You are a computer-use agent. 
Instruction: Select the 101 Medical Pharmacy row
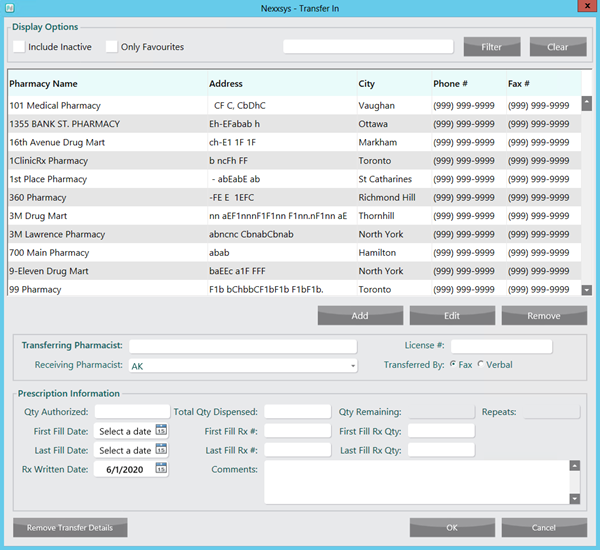294,105
